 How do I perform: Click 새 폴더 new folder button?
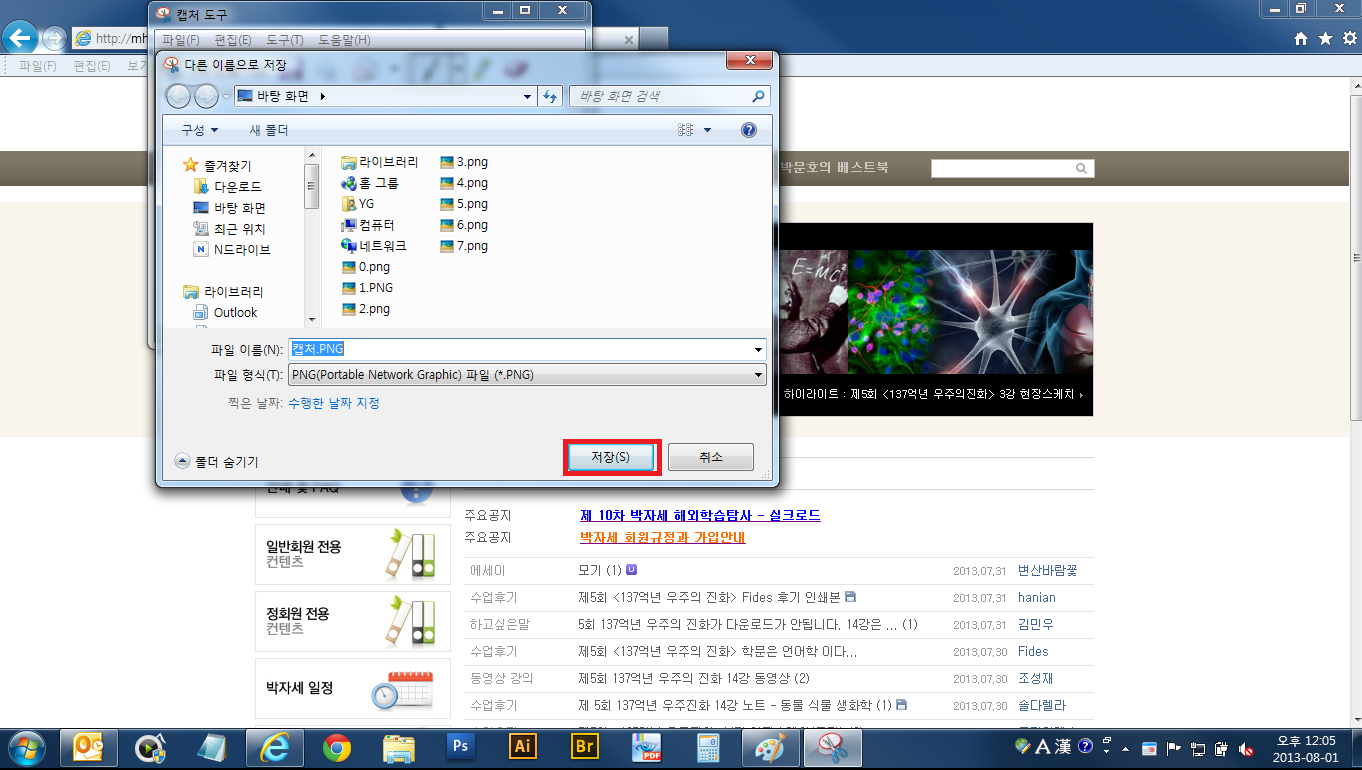tap(268, 131)
